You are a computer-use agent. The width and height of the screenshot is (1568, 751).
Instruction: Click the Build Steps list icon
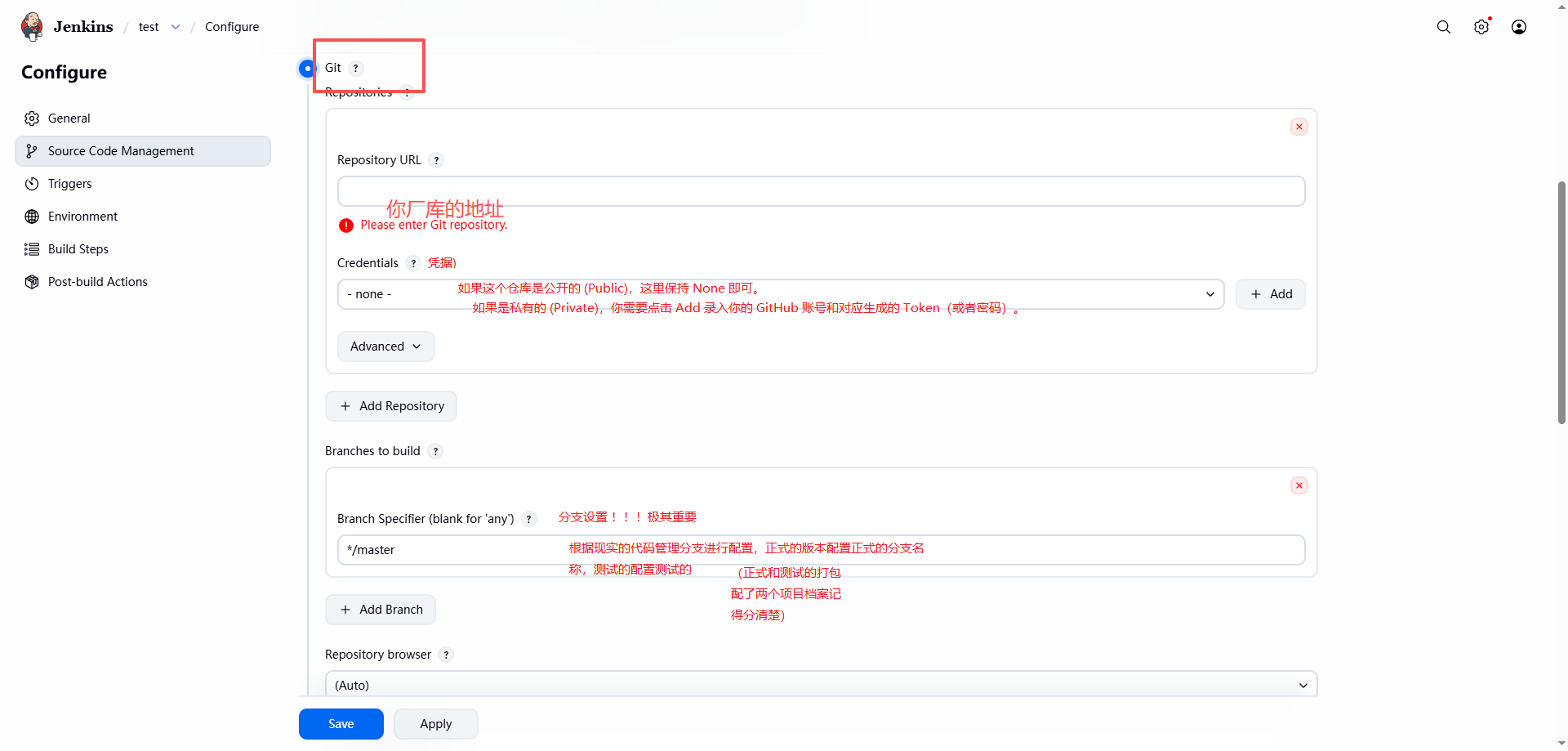coord(32,249)
